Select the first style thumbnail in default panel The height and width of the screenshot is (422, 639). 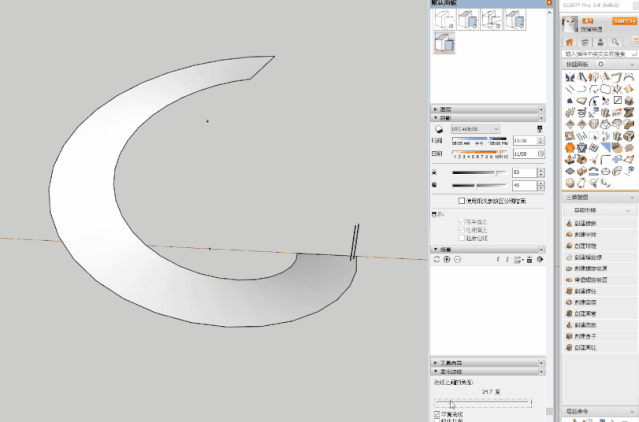pos(443,19)
